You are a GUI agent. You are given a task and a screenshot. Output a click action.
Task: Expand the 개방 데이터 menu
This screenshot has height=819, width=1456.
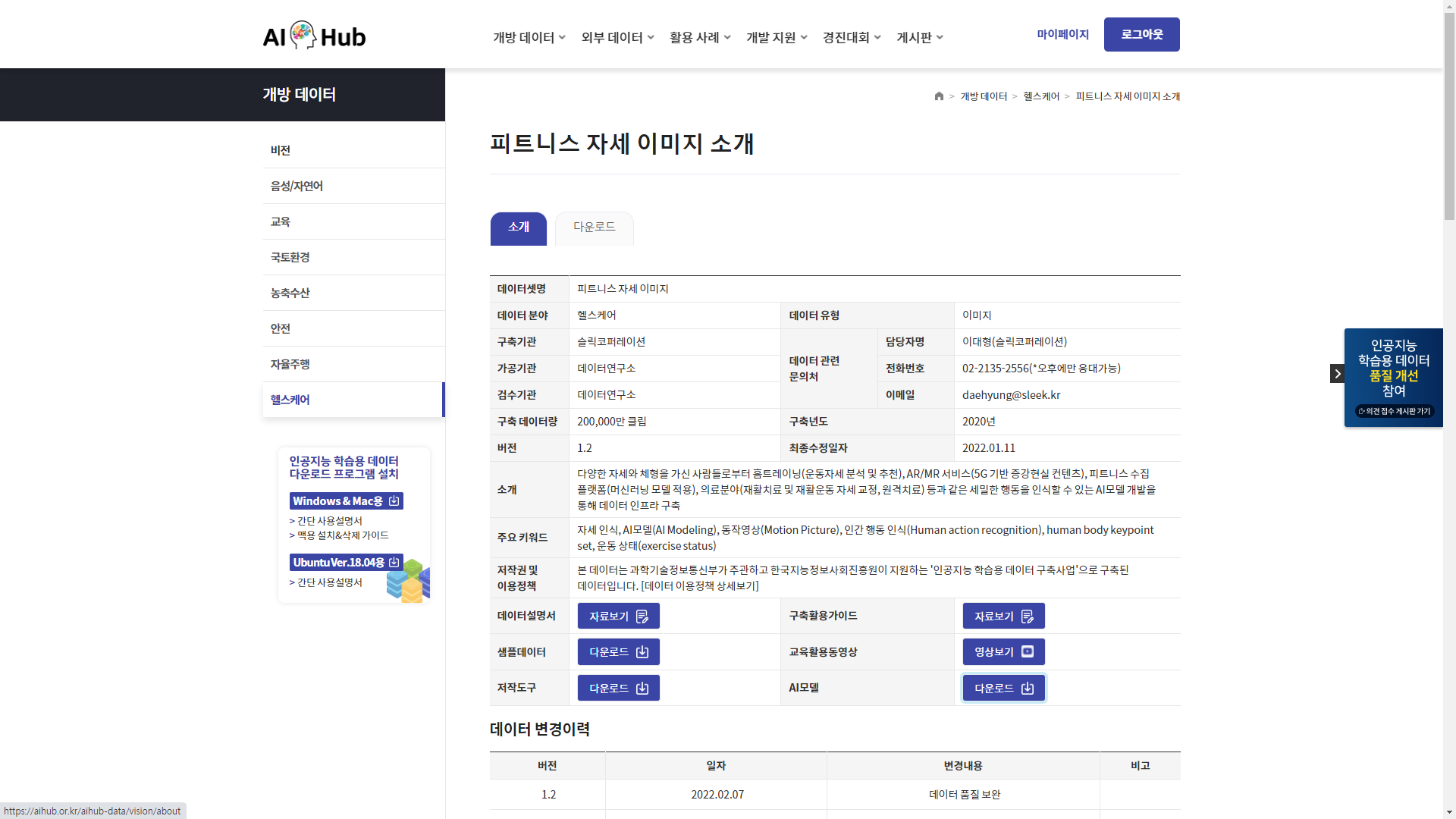pyautogui.click(x=529, y=37)
